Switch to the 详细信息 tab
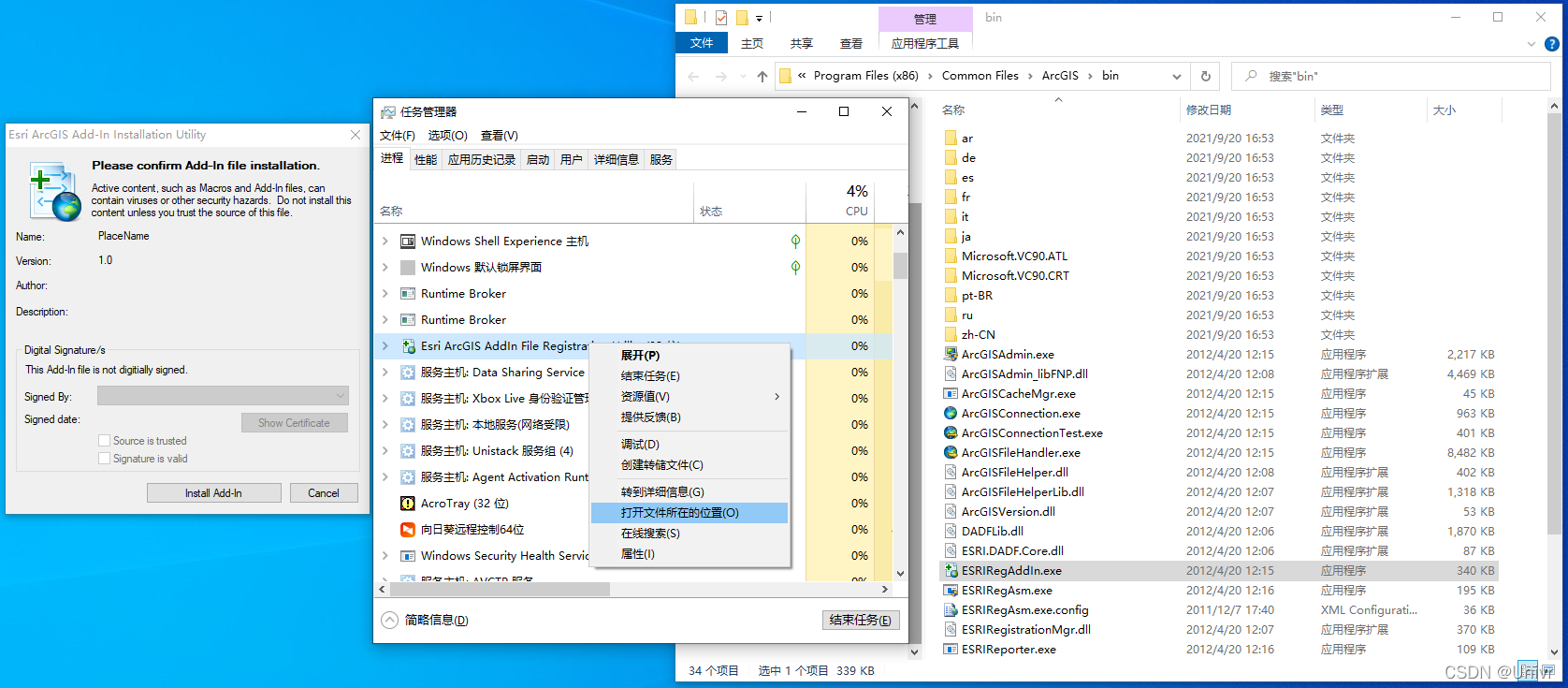 (616, 159)
